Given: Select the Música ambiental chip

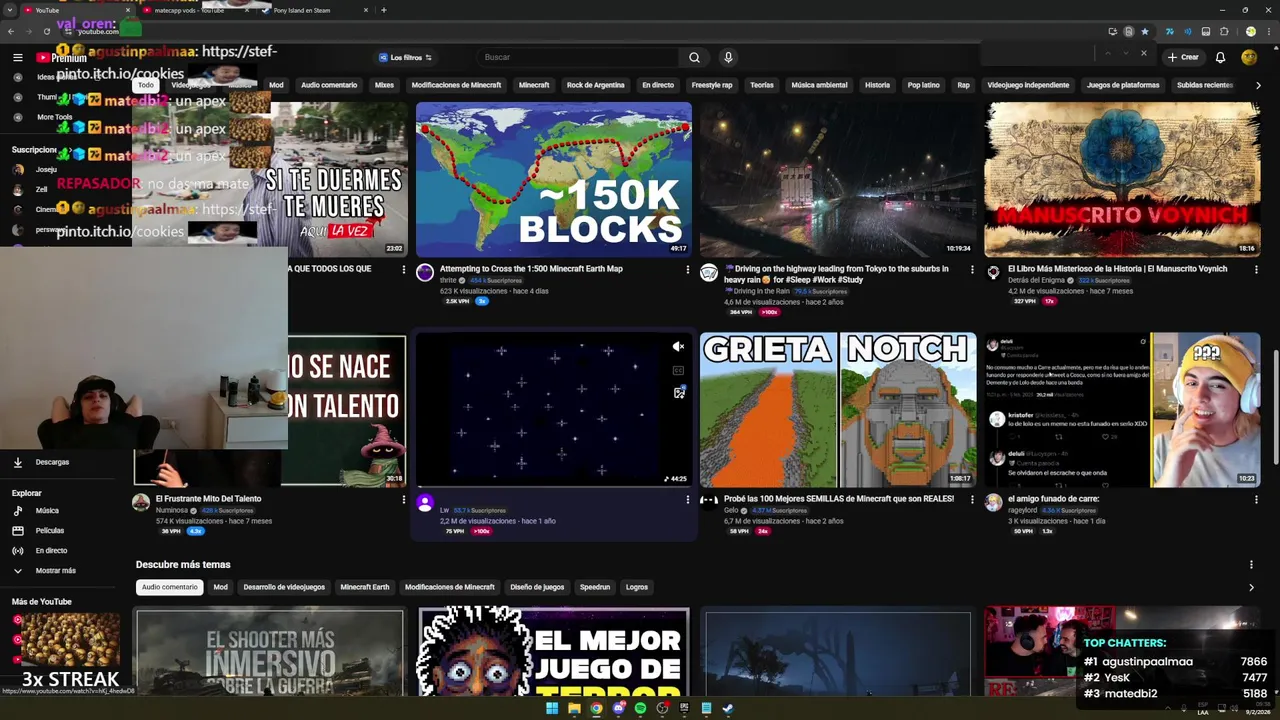Looking at the screenshot, I should 819,85.
